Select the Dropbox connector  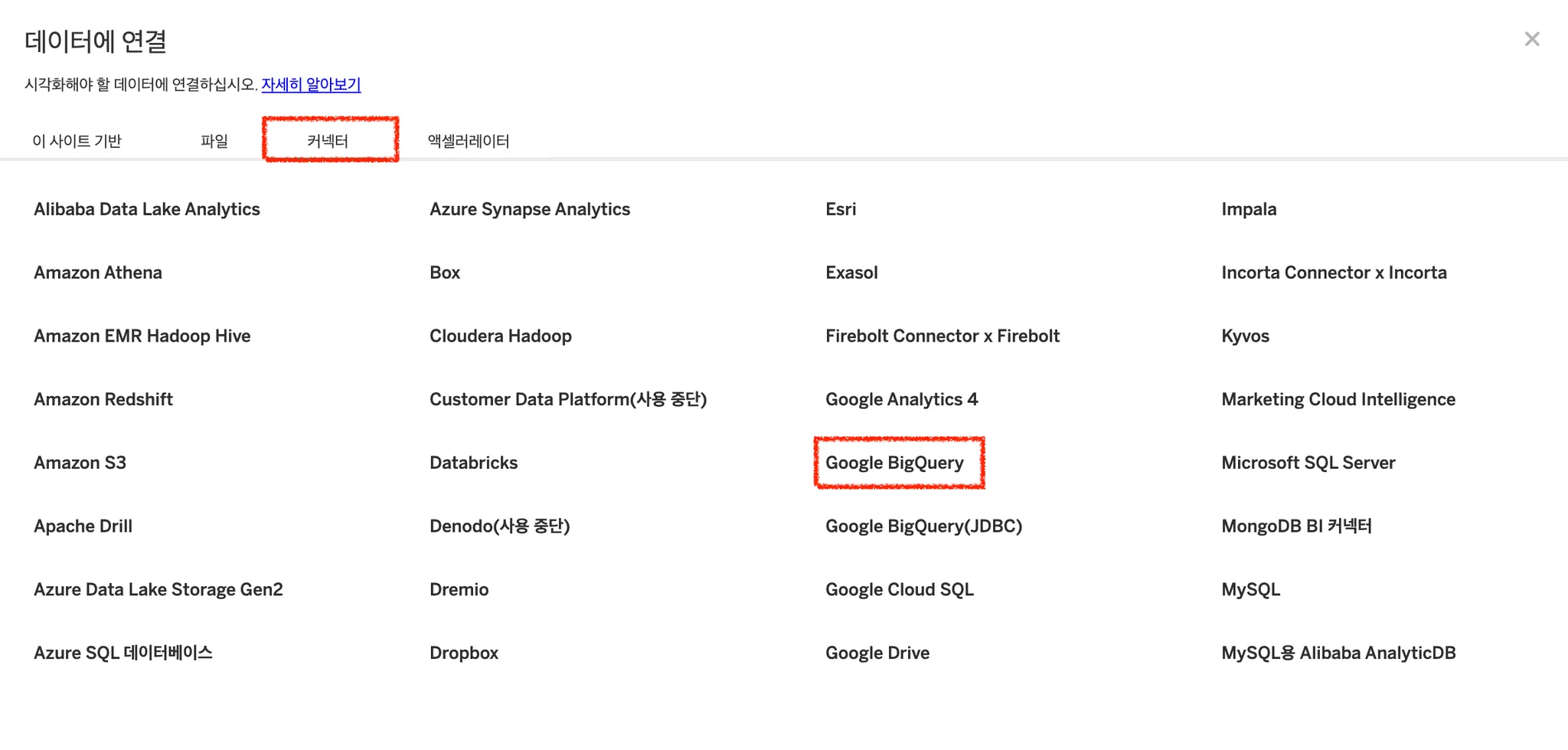pyautogui.click(x=464, y=653)
